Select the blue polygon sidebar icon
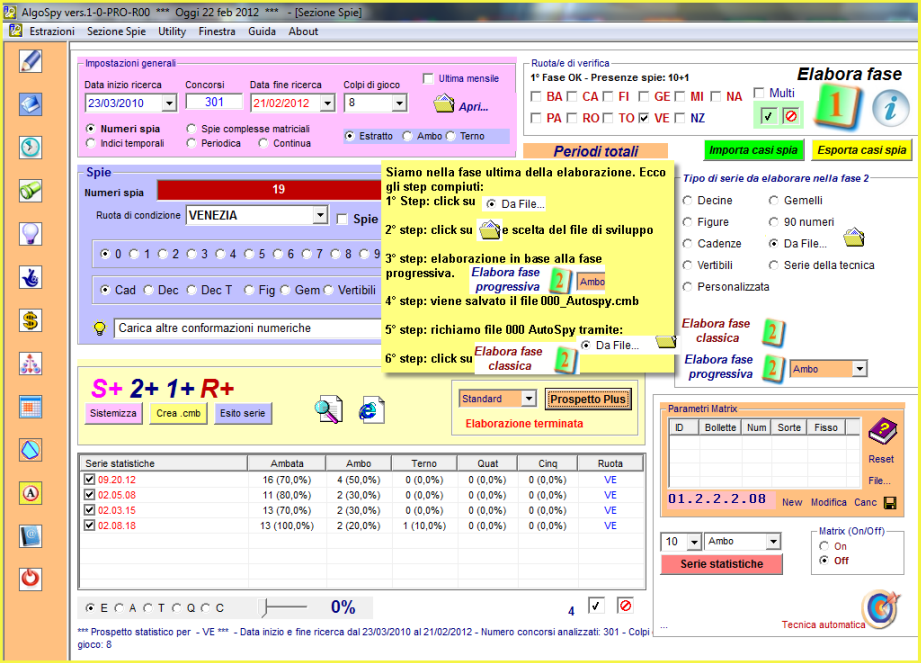Viewport: 921px width, 663px height. click(x=31, y=450)
